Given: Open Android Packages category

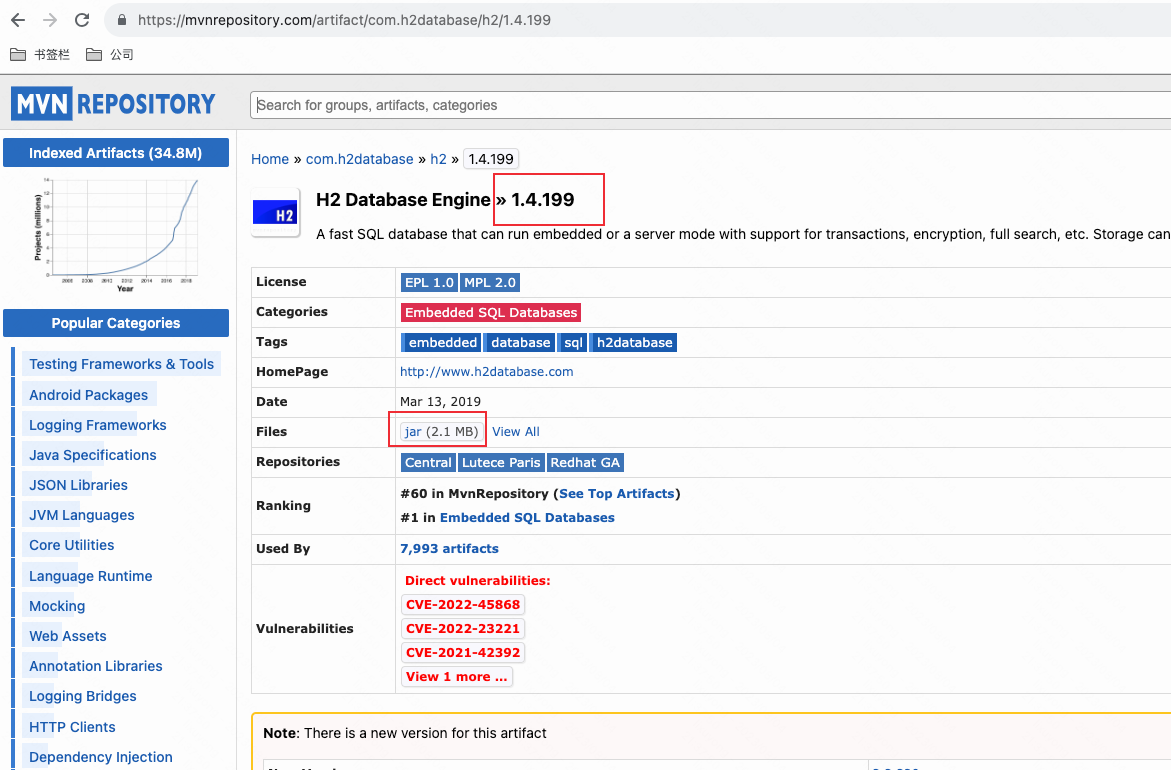Looking at the screenshot, I should click(88, 395).
